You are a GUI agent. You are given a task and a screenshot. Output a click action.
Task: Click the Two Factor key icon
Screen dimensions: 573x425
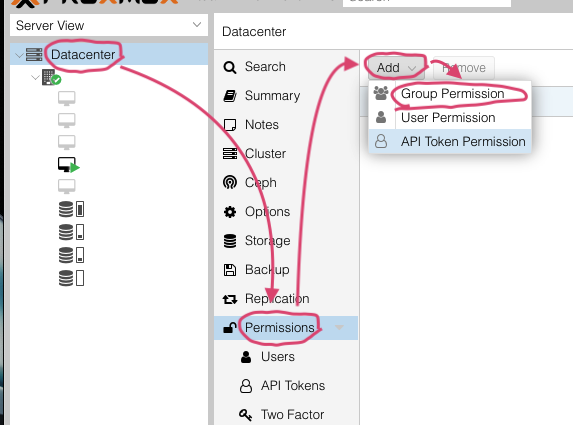245,415
